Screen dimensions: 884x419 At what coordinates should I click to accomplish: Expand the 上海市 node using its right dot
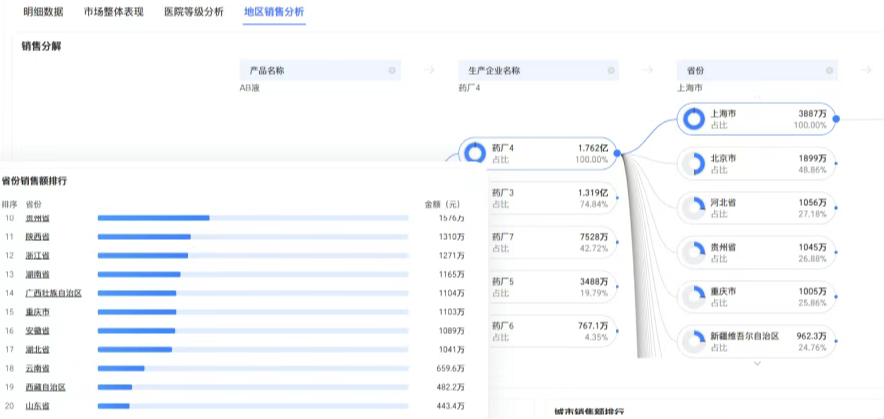(x=836, y=119)
